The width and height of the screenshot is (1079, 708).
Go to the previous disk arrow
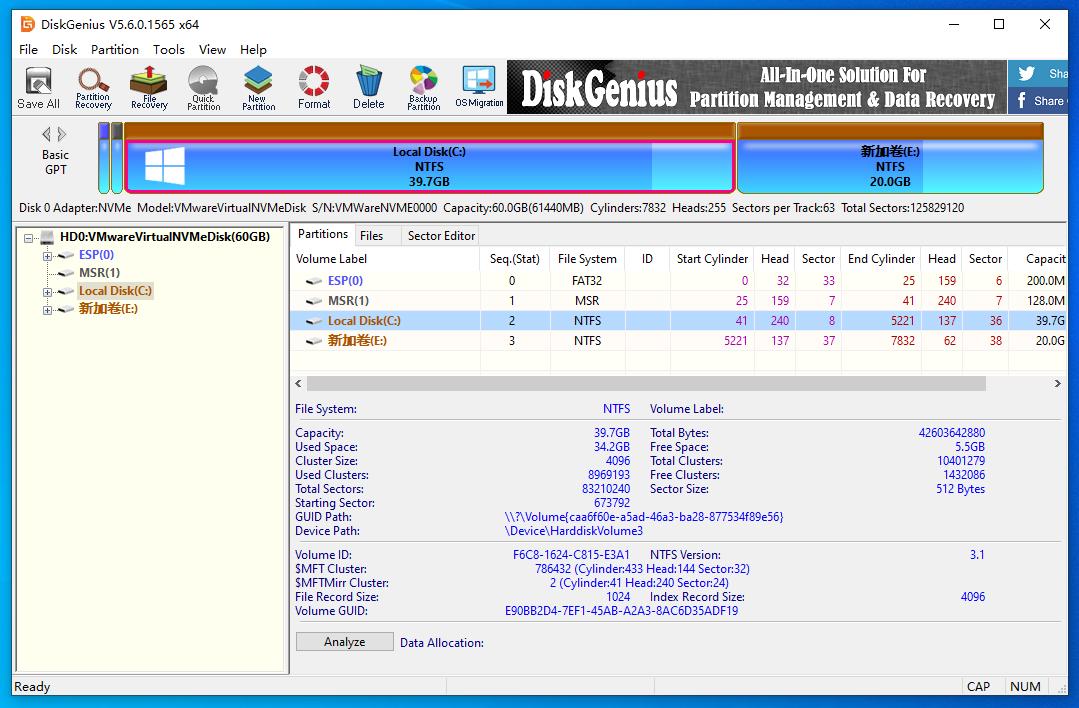tap(46, 134)
